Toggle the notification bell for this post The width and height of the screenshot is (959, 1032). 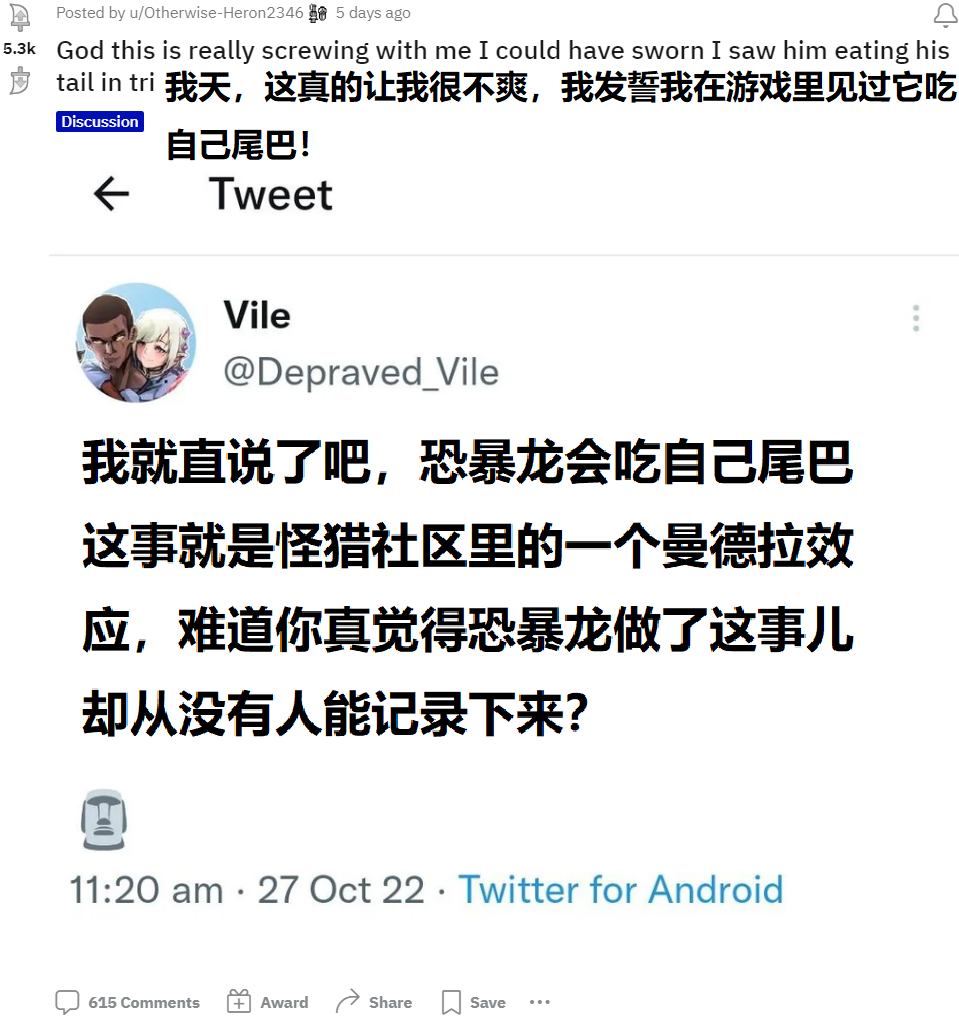click(x=945, y=16)
